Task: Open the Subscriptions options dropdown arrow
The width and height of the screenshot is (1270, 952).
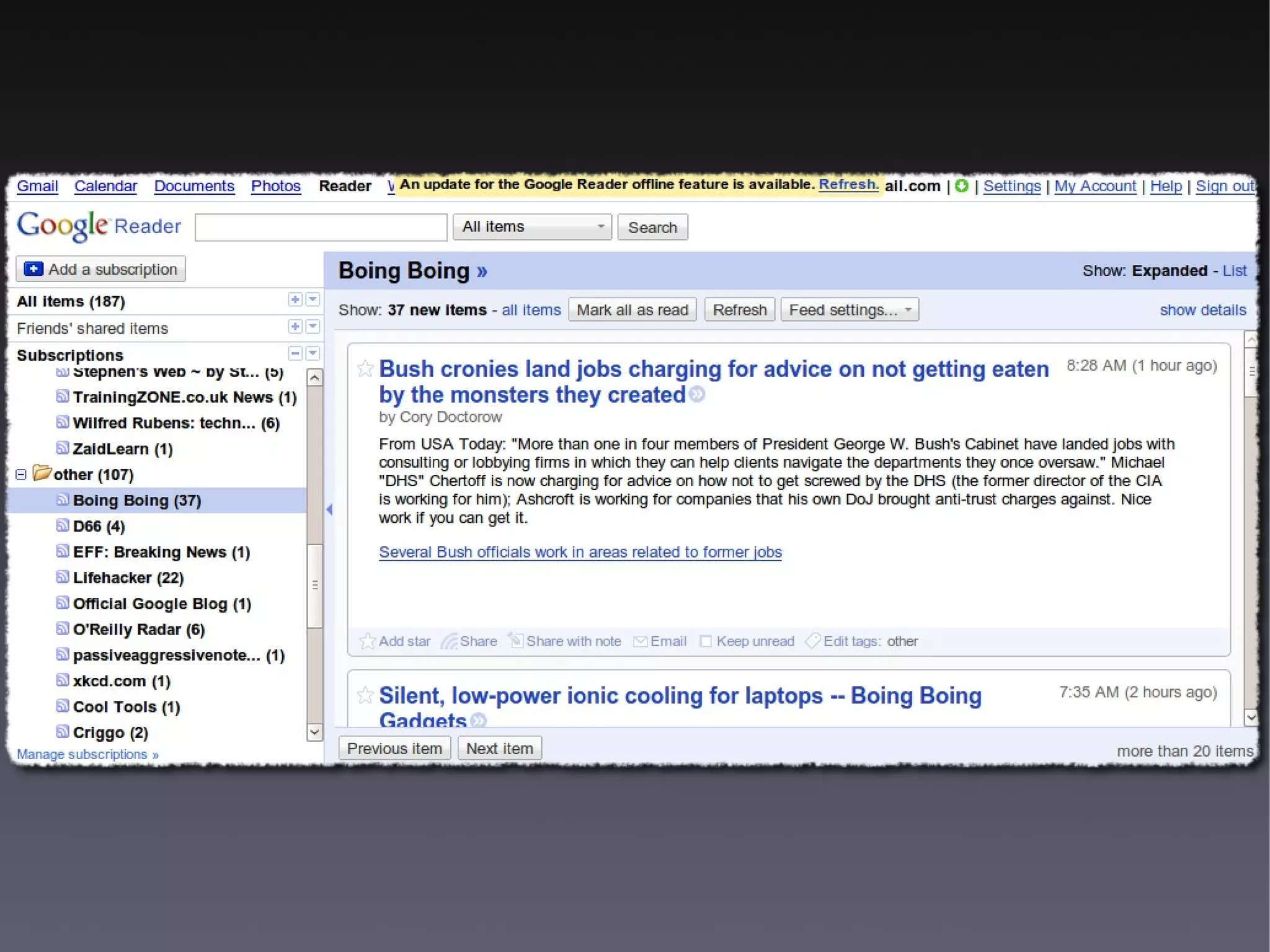Action: coord(313,354)
